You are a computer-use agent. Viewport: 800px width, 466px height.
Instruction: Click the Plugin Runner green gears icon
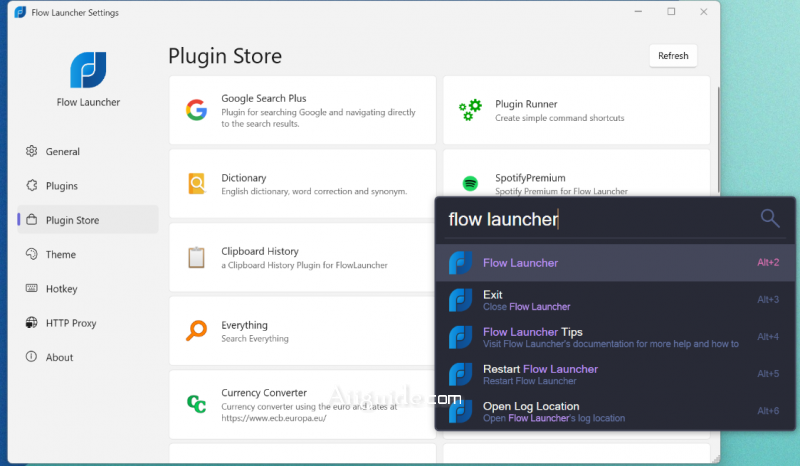[x=470, y=110]
